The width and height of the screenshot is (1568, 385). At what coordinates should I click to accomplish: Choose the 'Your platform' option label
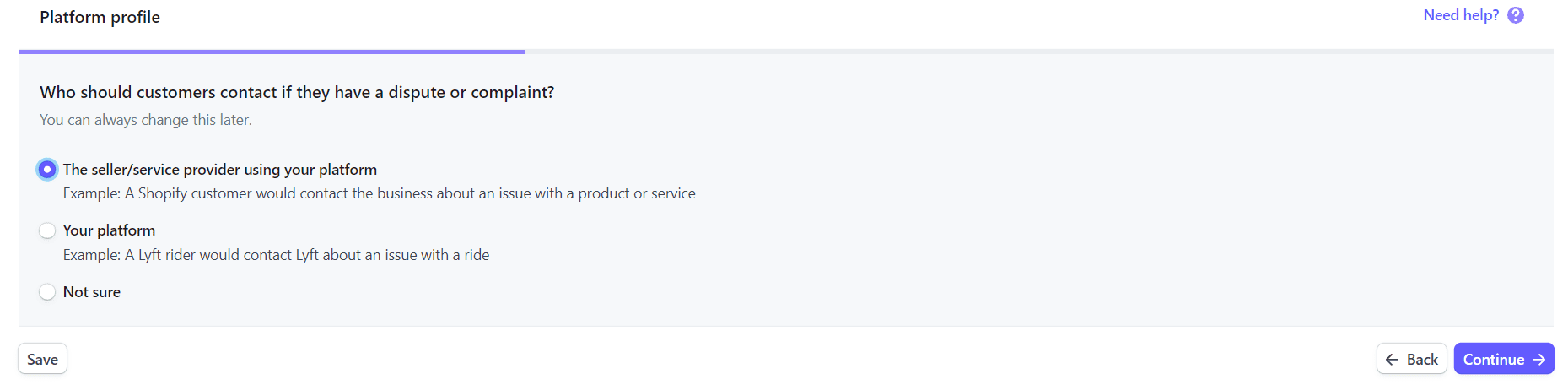[109, 230]
